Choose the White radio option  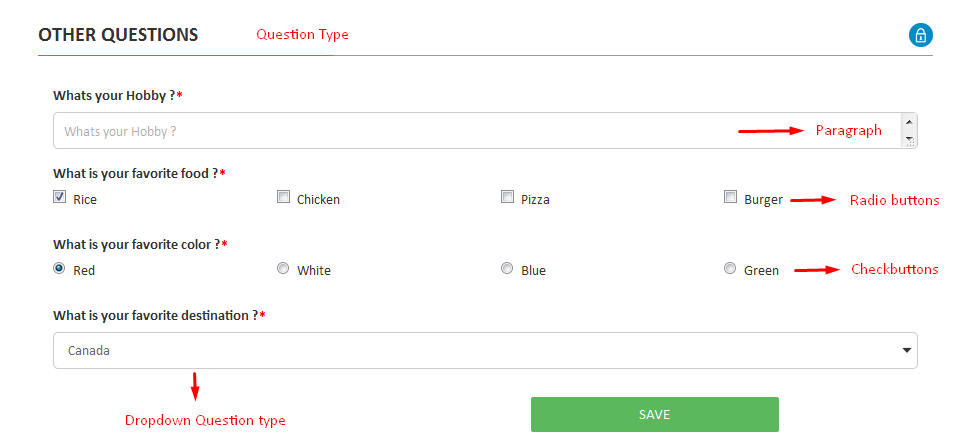(284, 269)
